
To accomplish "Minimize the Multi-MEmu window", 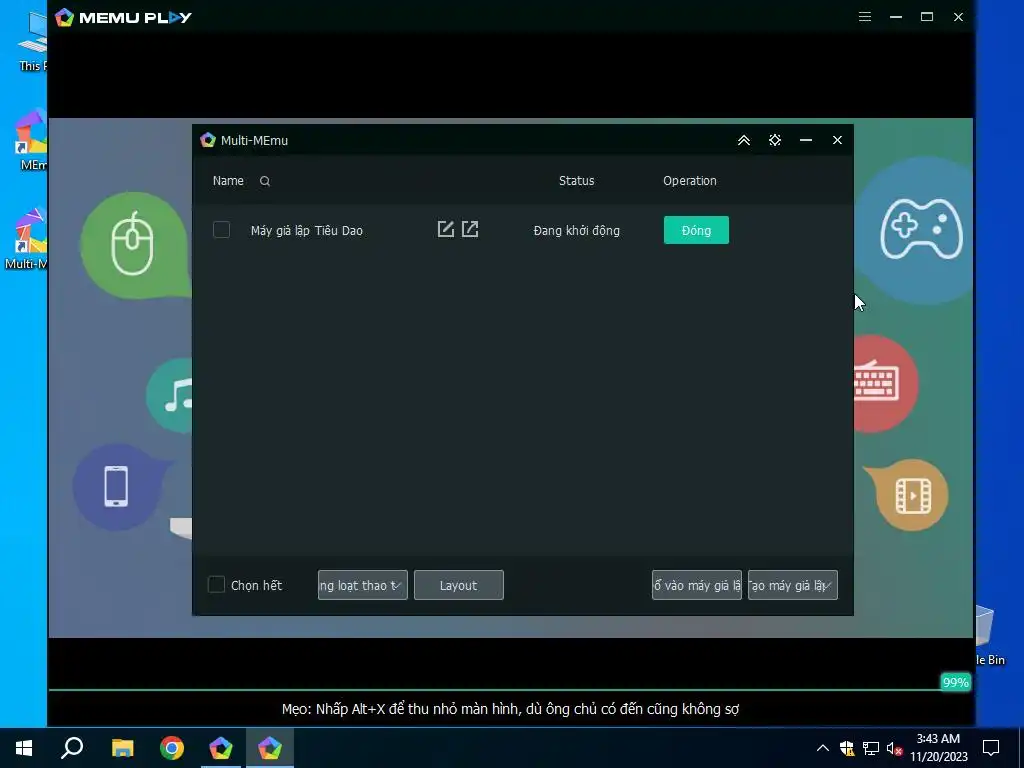I will pyautogui.click(x=806, y=140).
